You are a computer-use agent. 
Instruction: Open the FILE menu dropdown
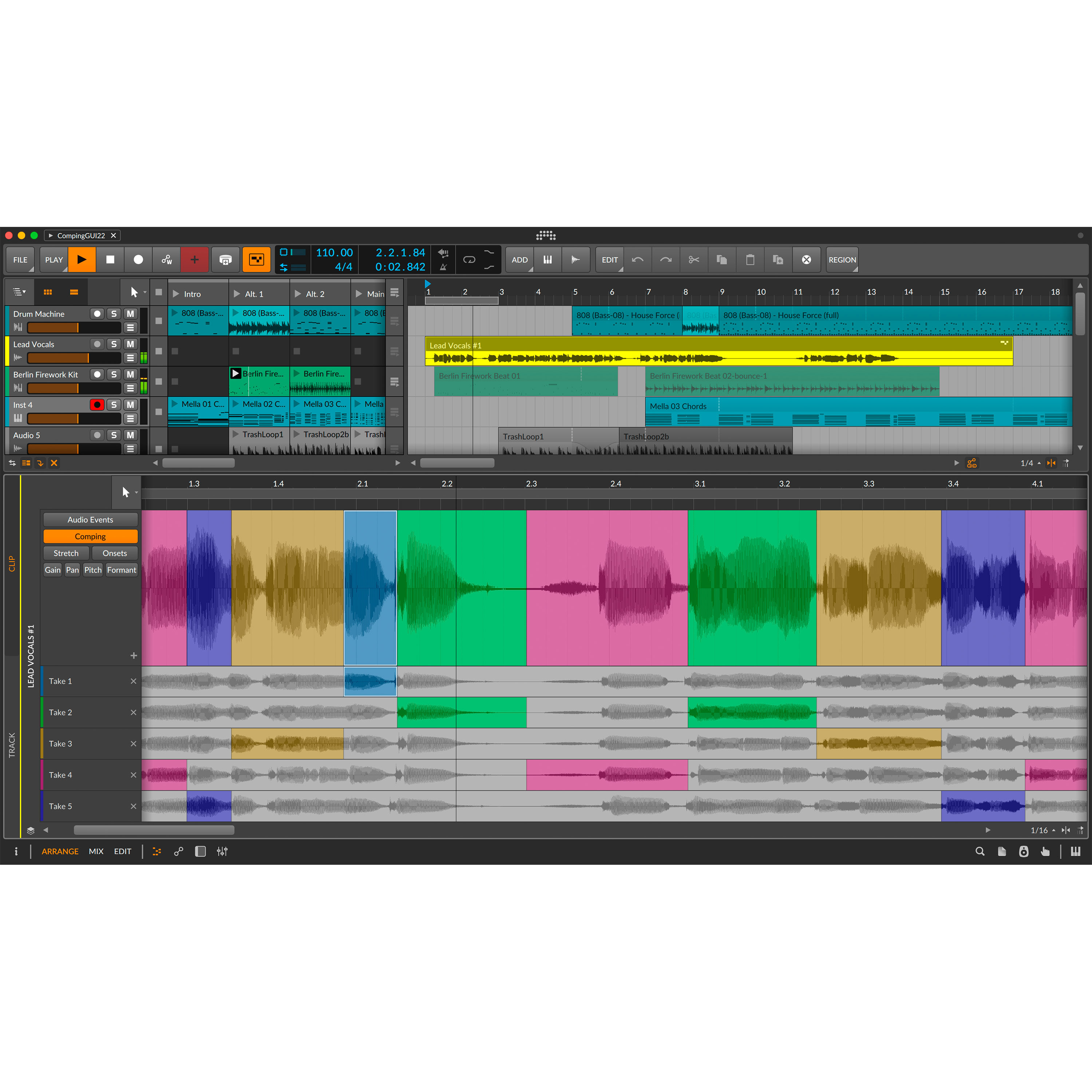tap(20, 260)
